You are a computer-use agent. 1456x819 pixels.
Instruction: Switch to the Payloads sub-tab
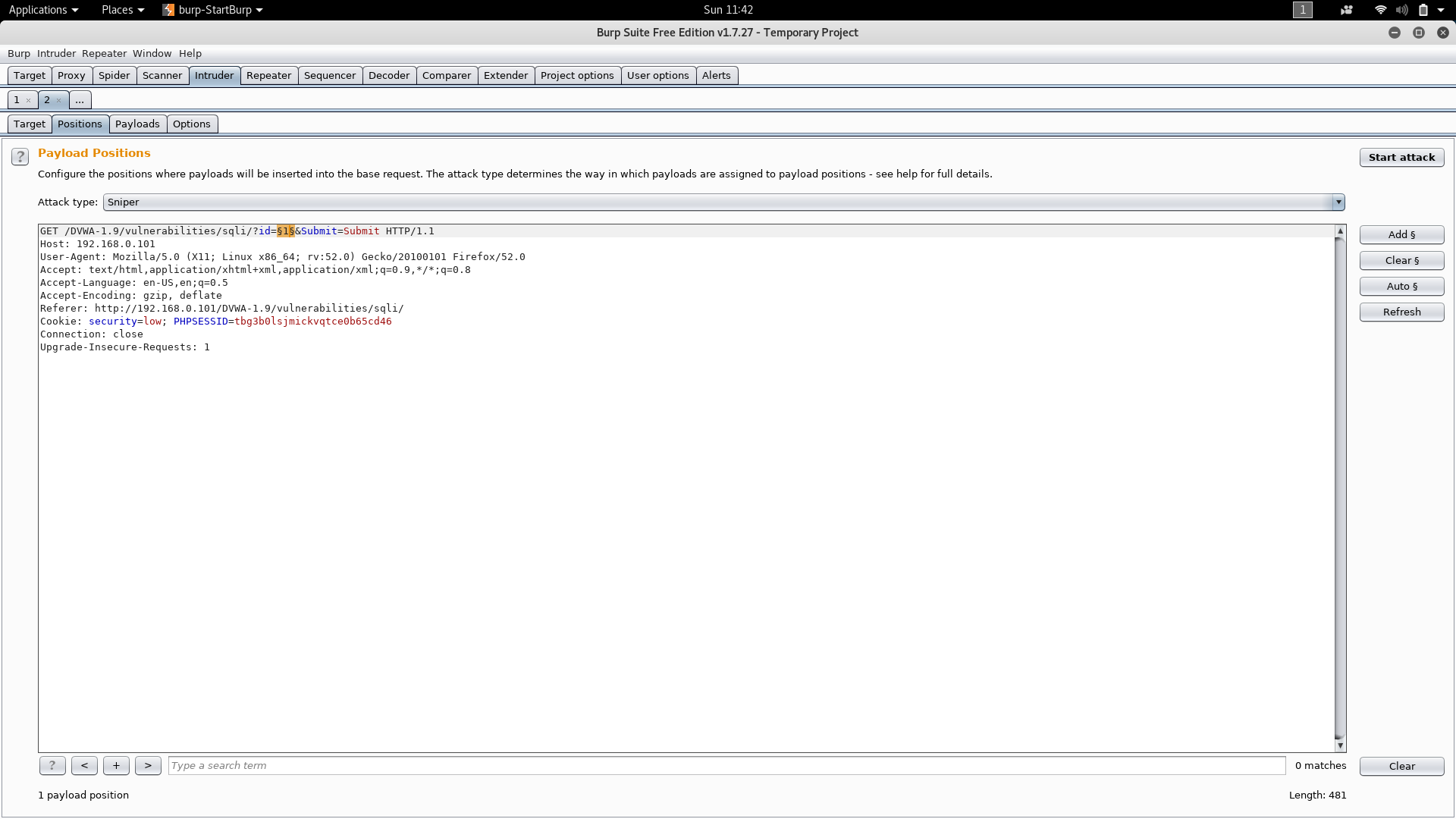[x=137, y=124]
